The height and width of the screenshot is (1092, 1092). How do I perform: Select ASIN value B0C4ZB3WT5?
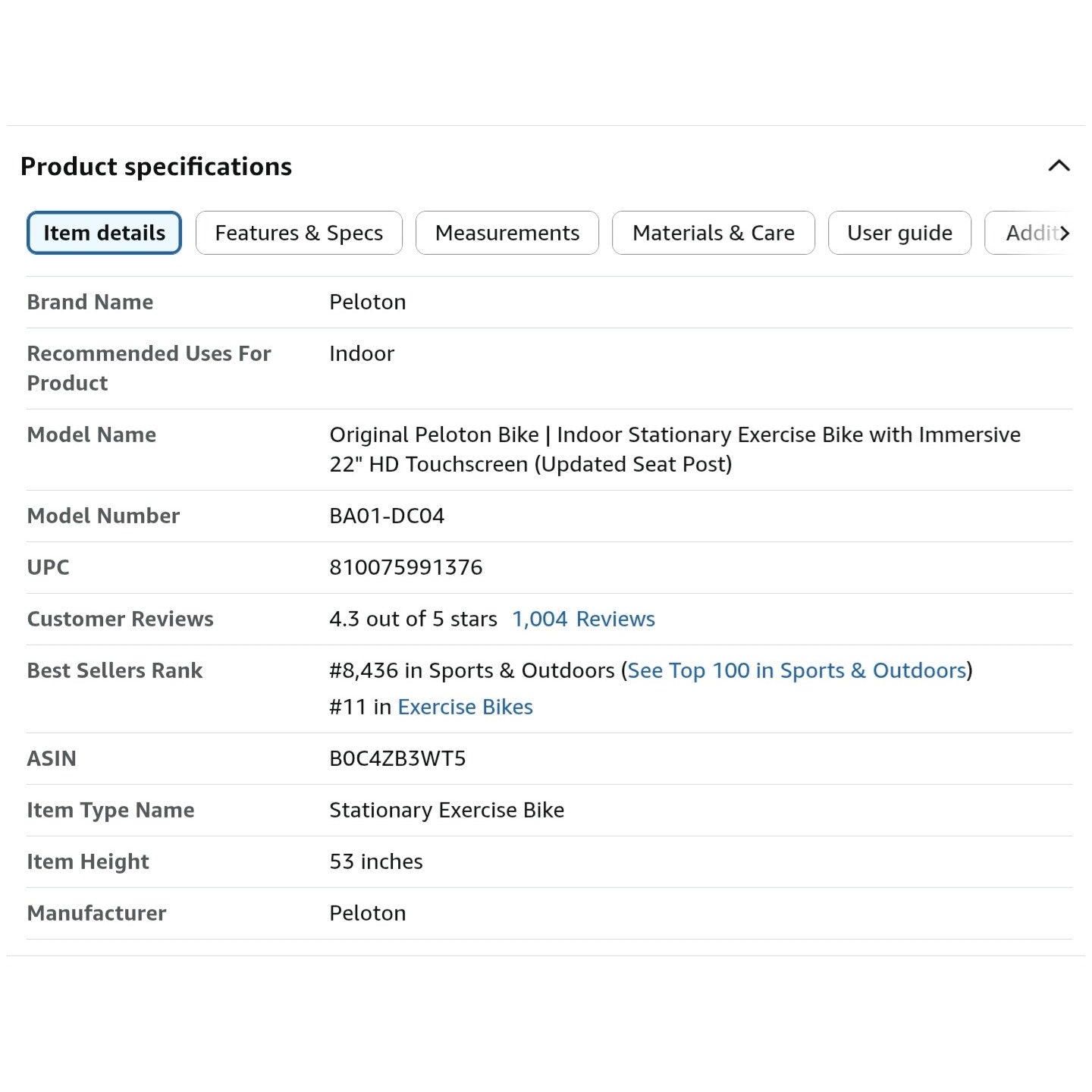(397, 758)
